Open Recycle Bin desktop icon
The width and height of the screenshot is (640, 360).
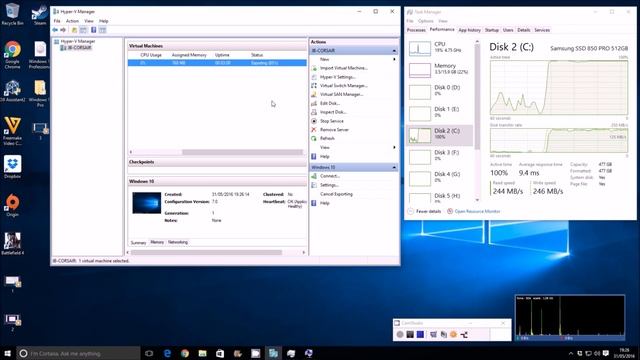tap(12, 14)
